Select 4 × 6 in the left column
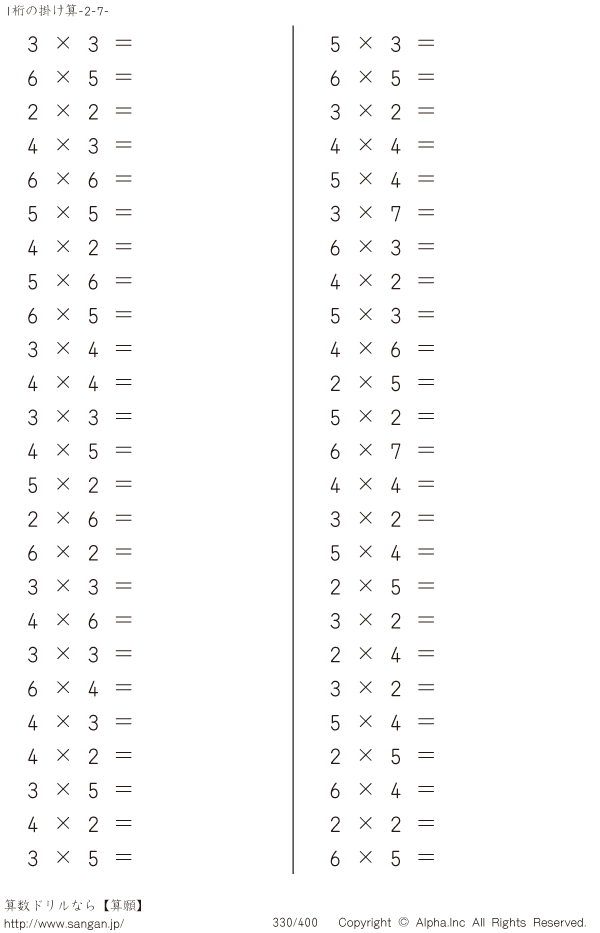 coord(80,621)
